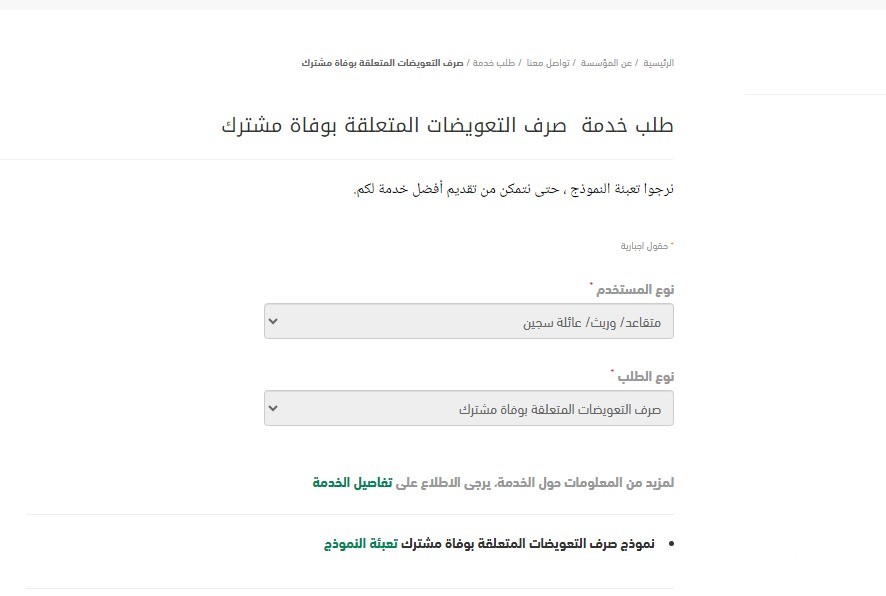Image resolution: width=886 pixels, height=596 pixels.
Task: Open the نوع المستخدم dropdown box
Action: [x=469, y=321]
